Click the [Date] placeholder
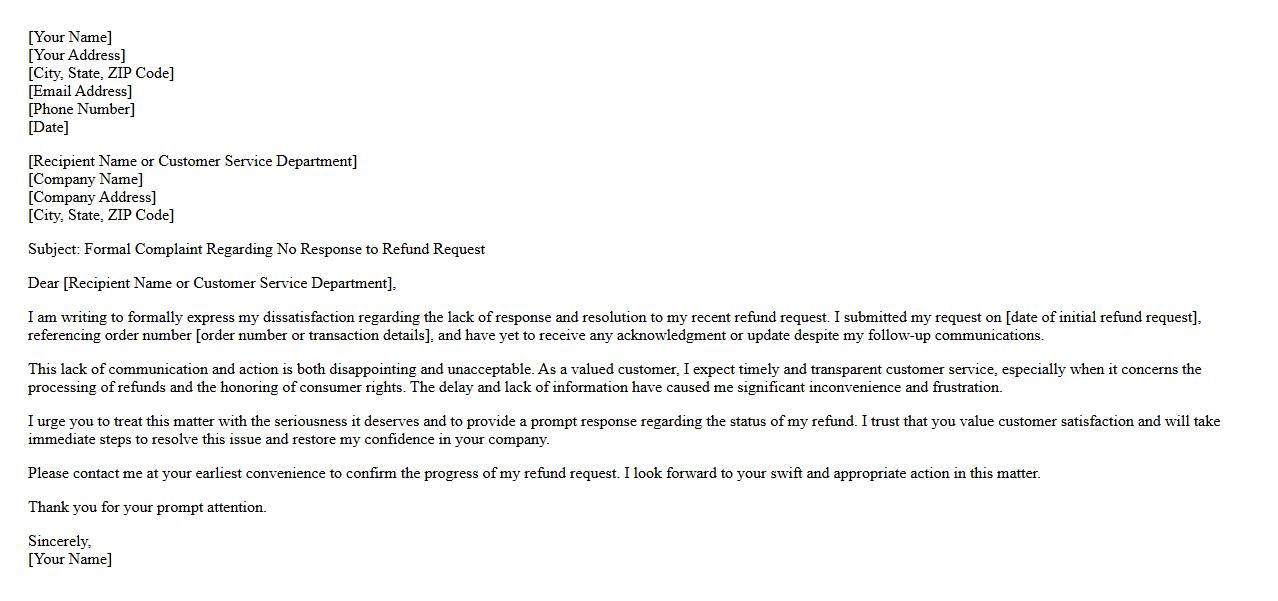This screenshot has width=1278, height=601. pyautogui.click(x=48, y=127)
